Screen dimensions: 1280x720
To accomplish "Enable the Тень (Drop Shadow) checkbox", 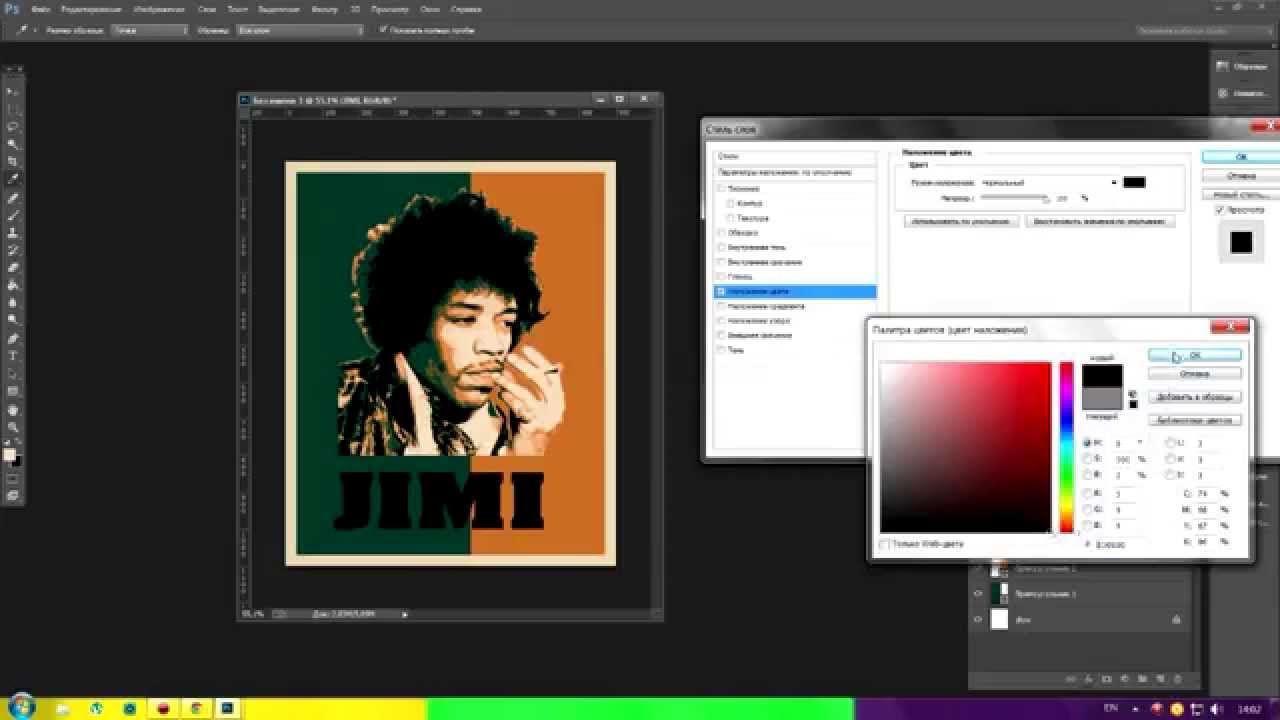I will (x=720, y=350).
